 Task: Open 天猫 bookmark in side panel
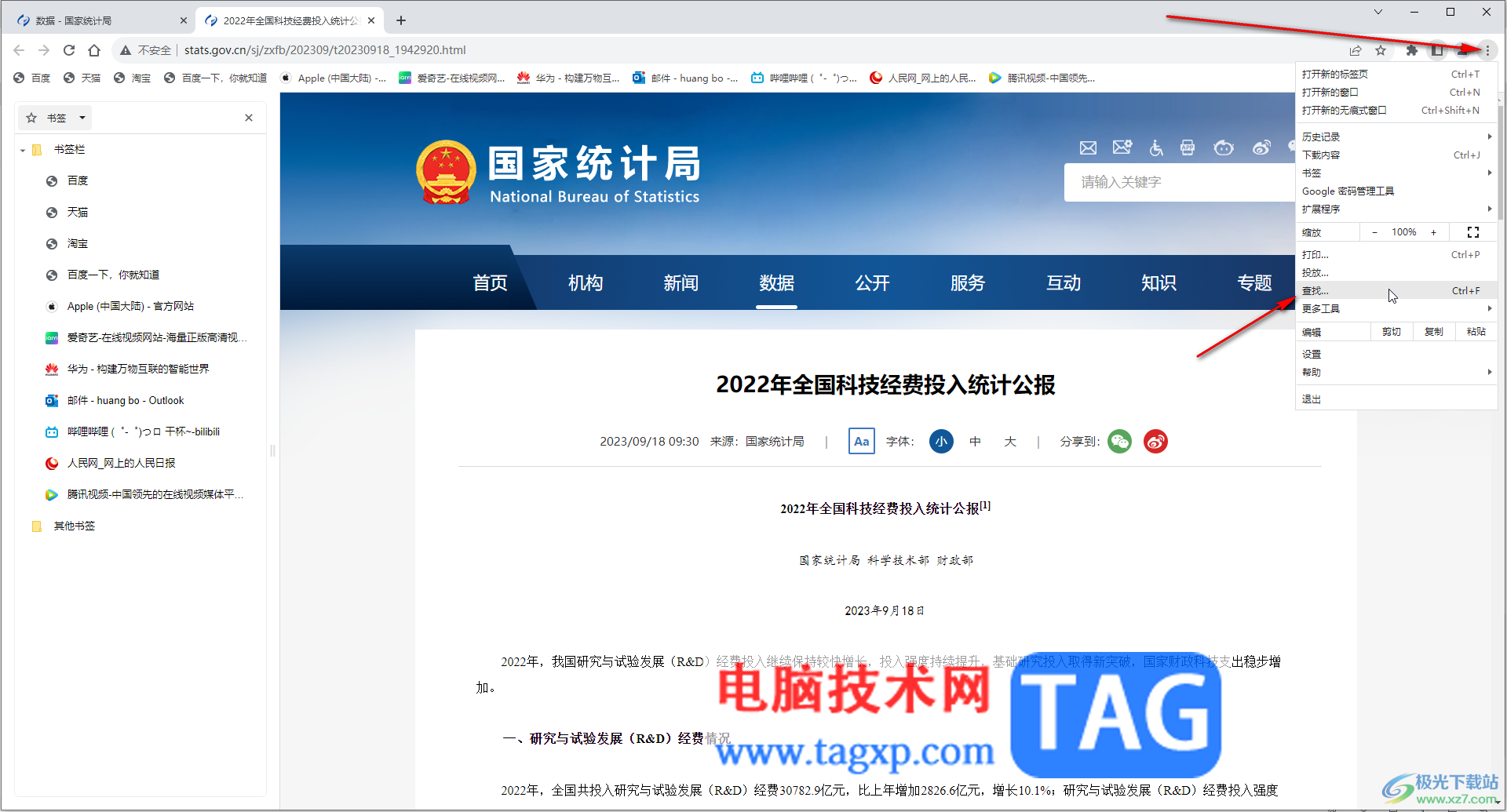click(x=78, y=212)
